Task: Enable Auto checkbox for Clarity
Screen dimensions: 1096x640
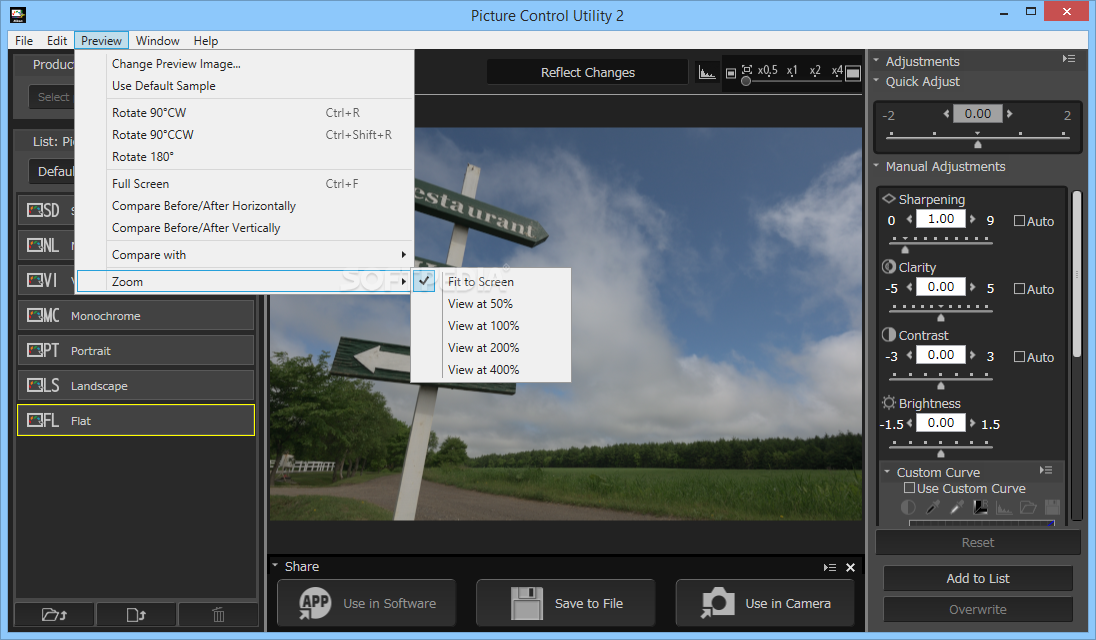Action: click(1019, 289)
